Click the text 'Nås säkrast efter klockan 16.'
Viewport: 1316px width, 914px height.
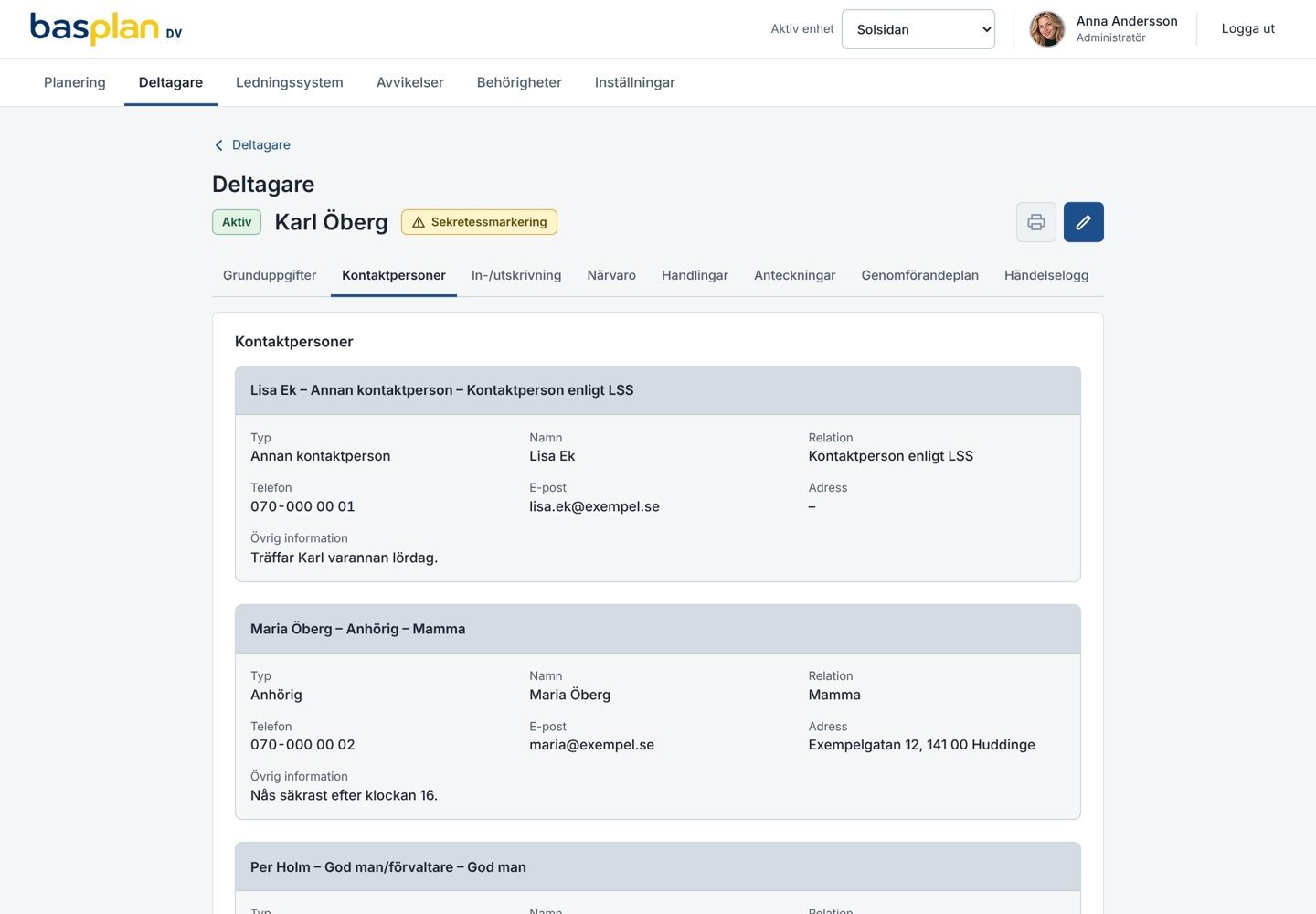344,795
